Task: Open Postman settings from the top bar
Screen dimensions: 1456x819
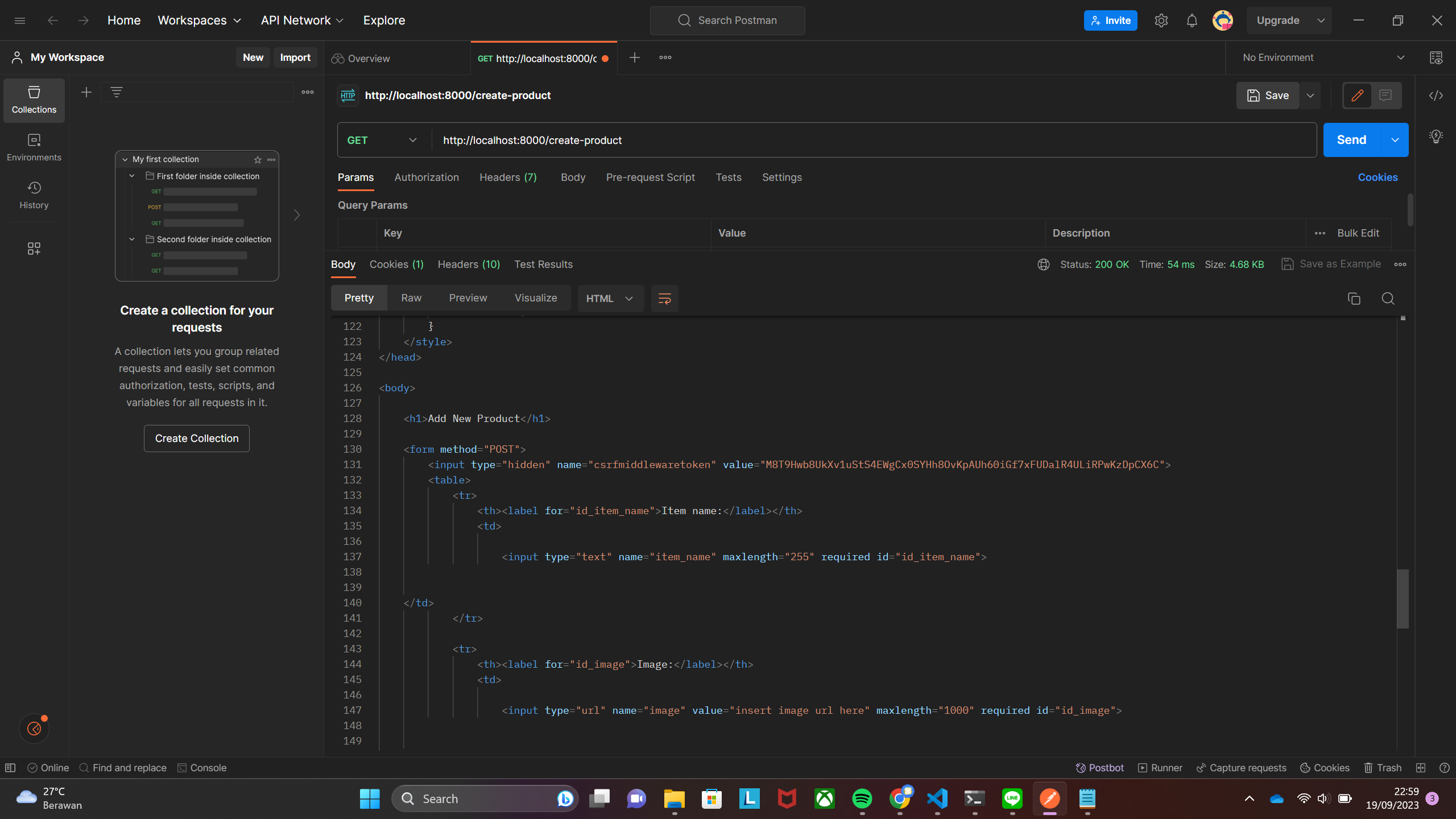Action: point(1161,20)
